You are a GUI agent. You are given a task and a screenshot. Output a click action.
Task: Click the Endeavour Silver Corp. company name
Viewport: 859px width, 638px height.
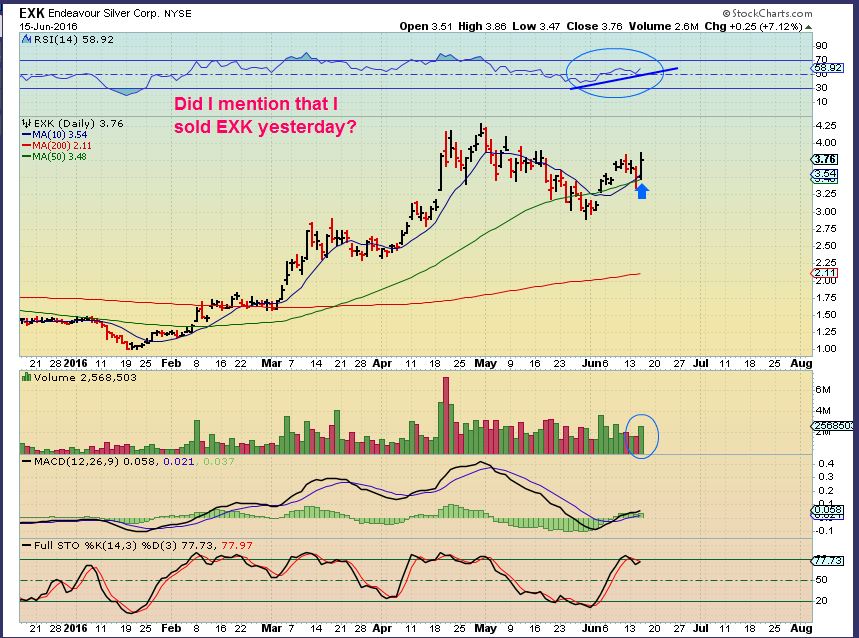(x=104, y=14)
